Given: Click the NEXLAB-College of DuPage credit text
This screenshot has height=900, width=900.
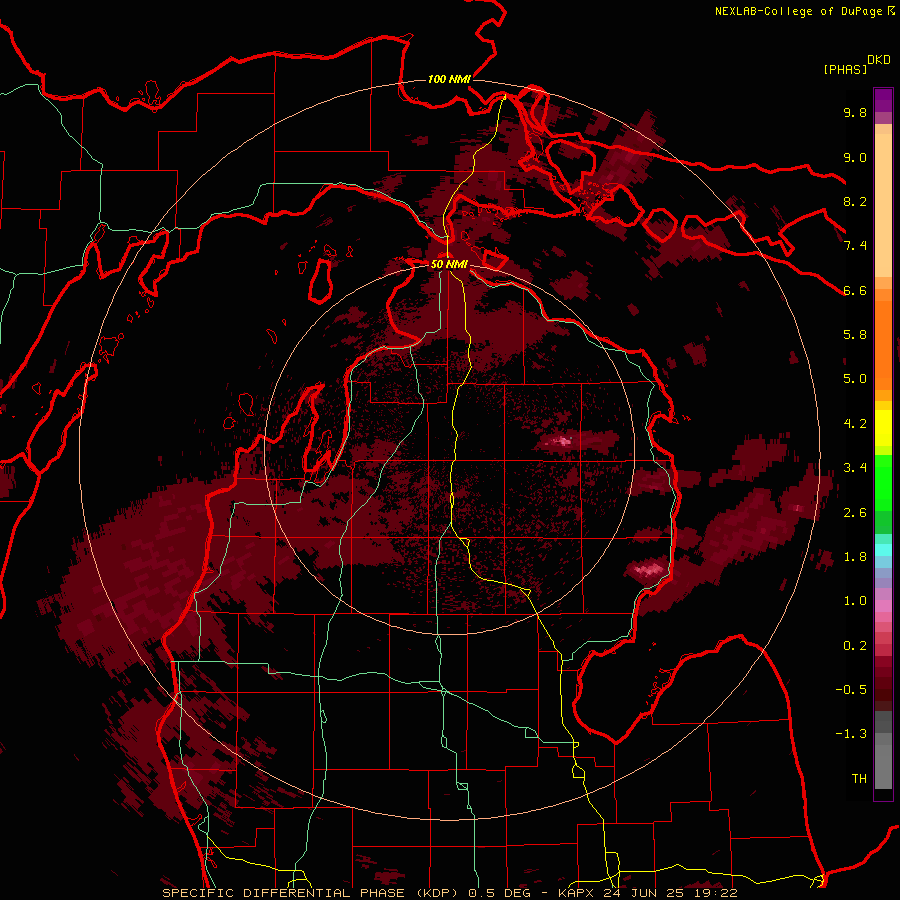Looking at the screenshot, I should (x=800, y=11).
